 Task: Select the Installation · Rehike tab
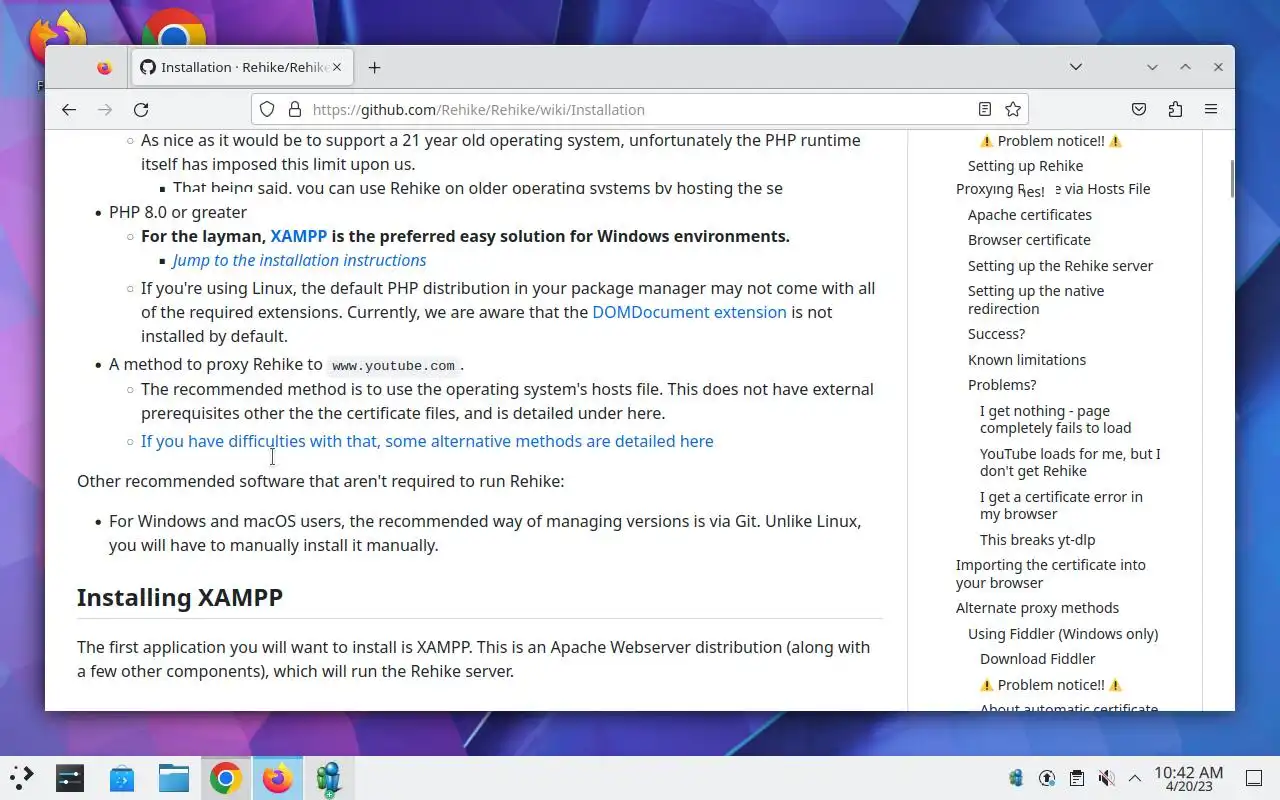(x=240, y=67)
